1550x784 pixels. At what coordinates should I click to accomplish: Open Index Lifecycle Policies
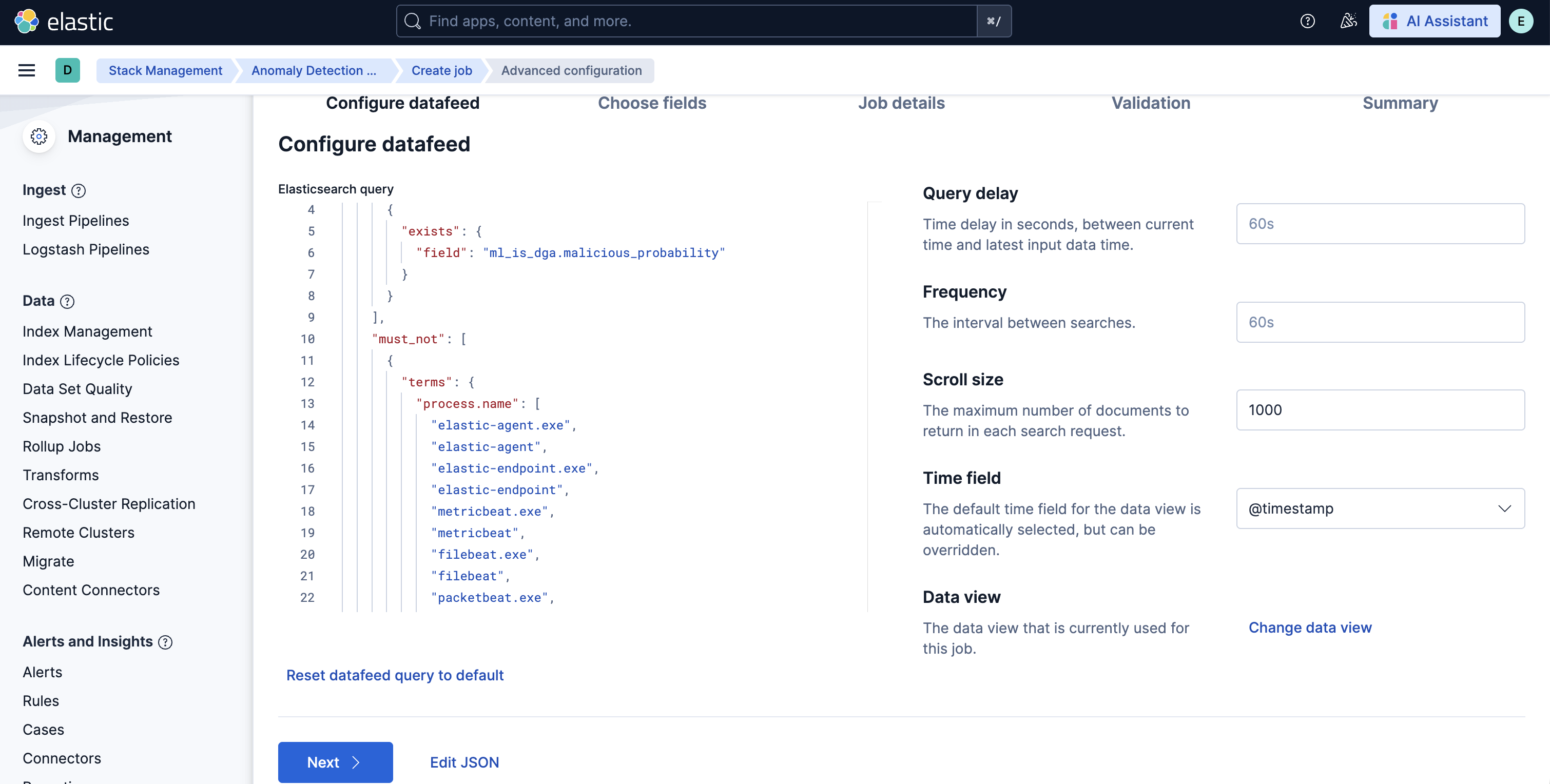click(100, 360)
